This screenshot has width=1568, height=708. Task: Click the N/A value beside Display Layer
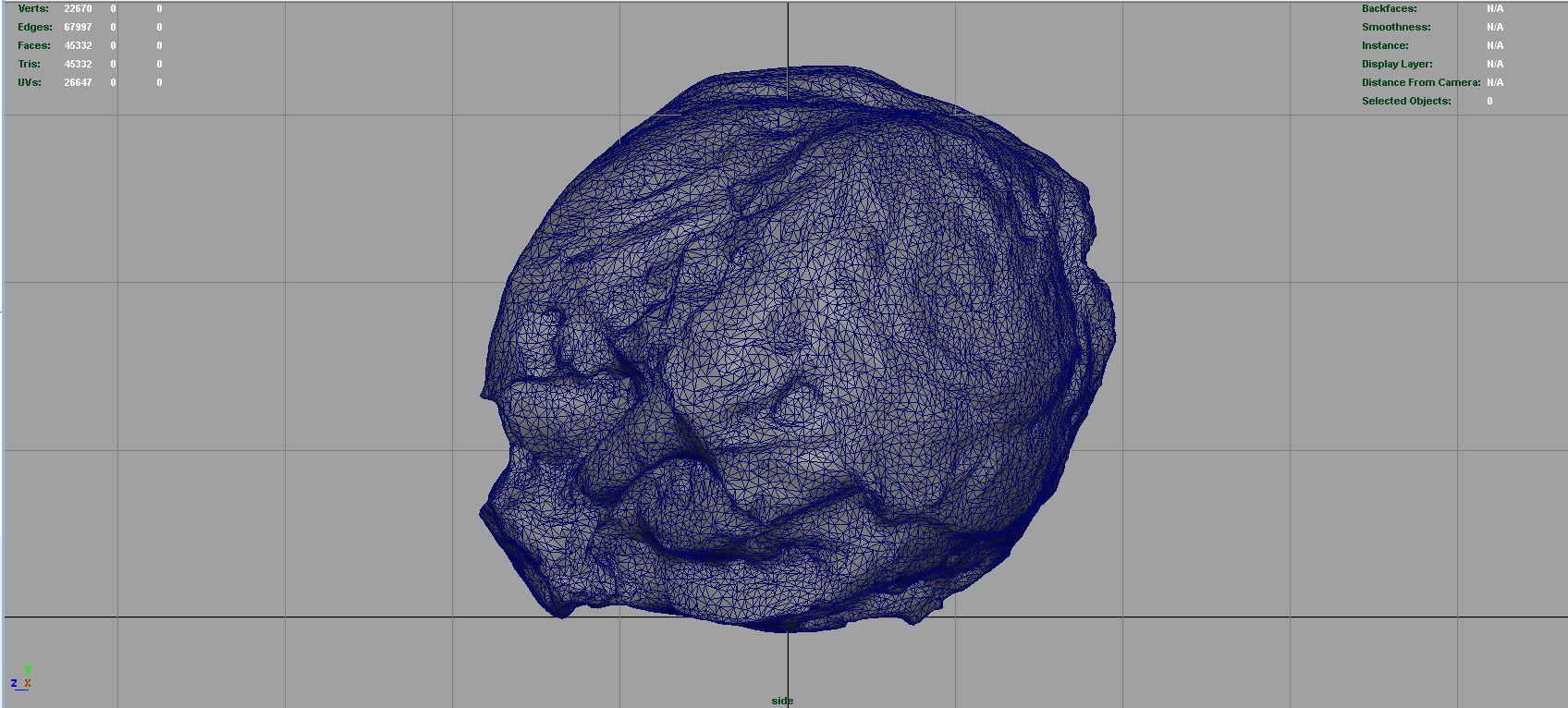(x=1495, y=64)
